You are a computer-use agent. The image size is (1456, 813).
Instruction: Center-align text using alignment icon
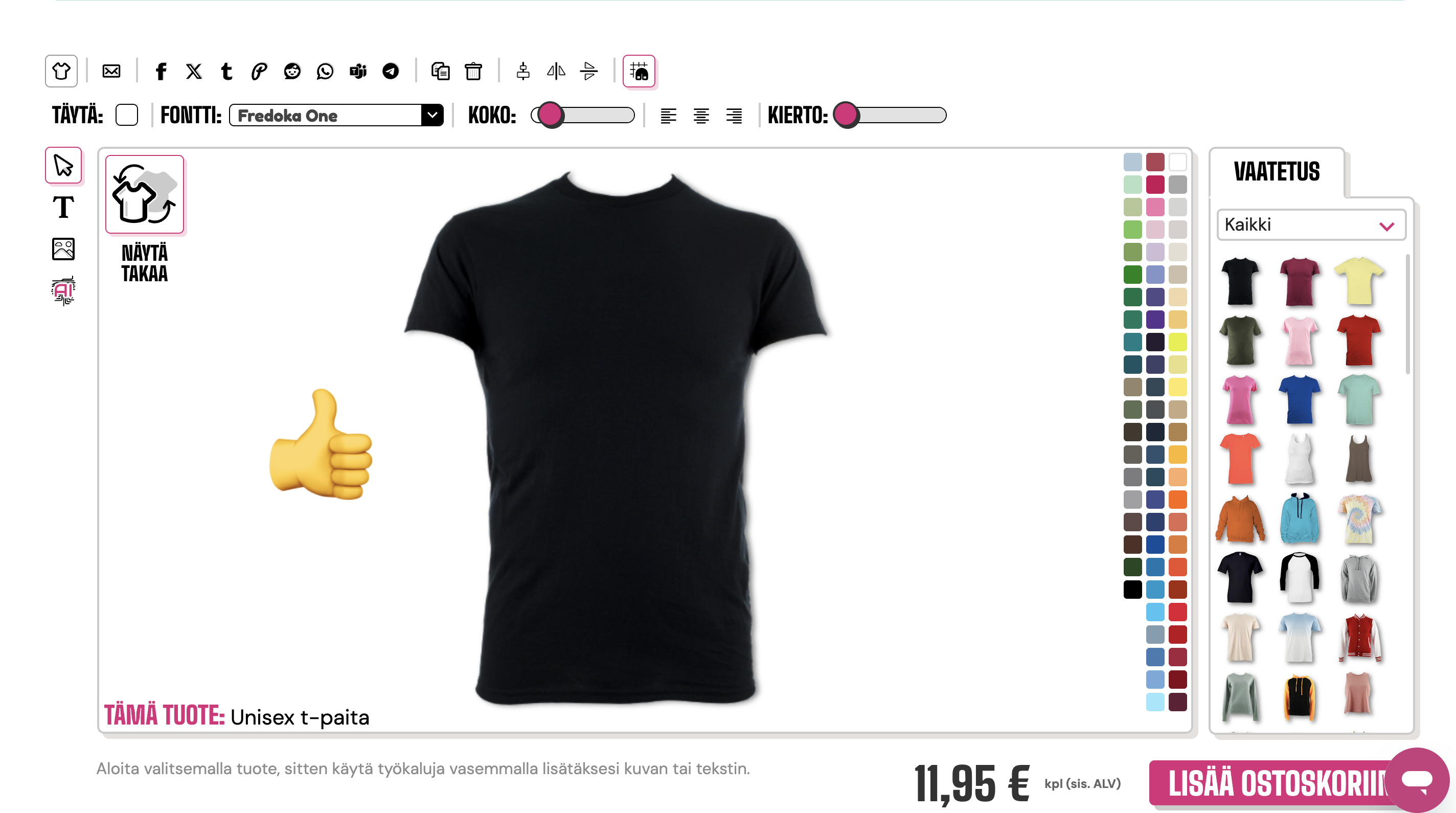click(701, 116)
